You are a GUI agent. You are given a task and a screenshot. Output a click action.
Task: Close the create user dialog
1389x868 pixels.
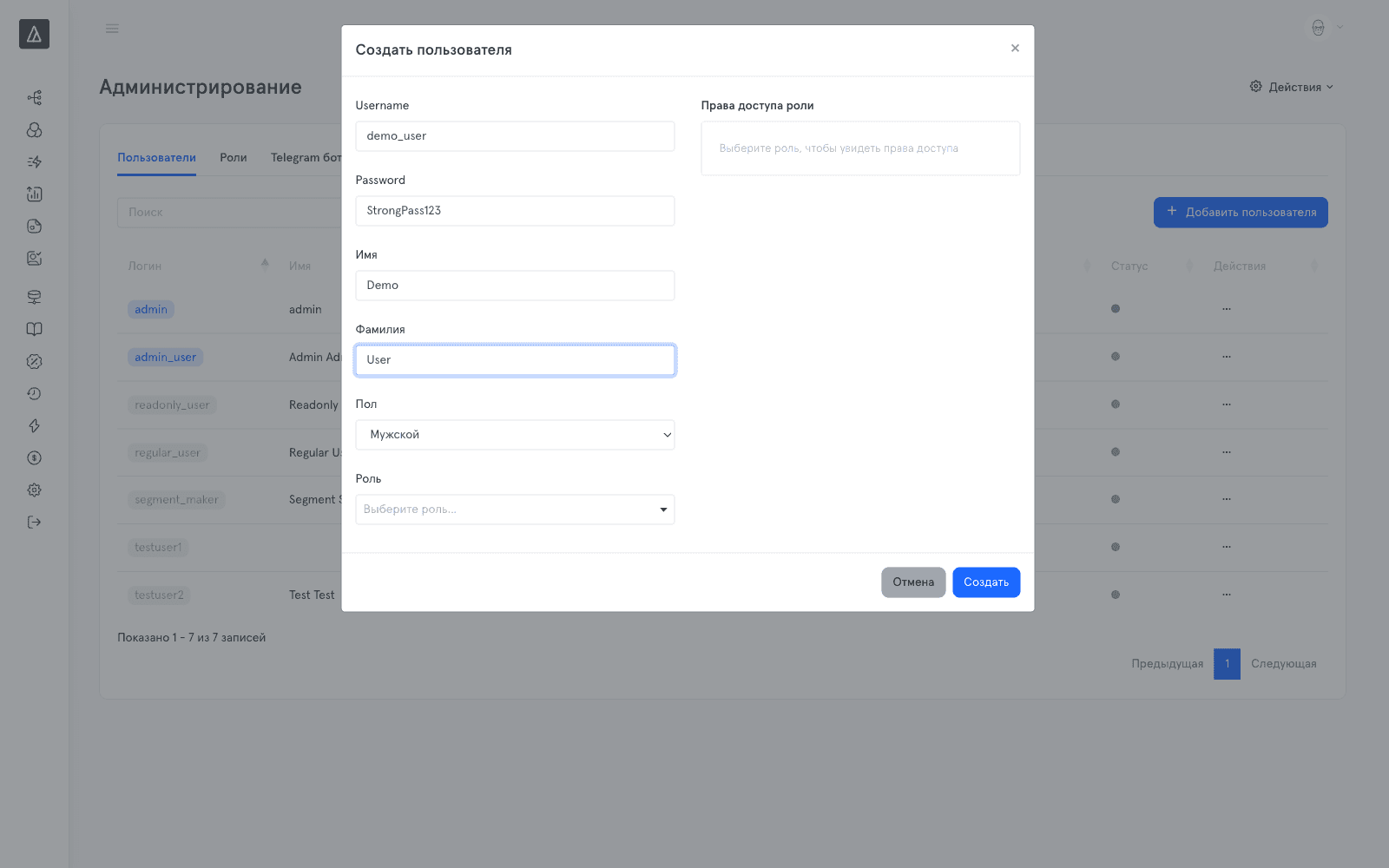pos(1015,49)
